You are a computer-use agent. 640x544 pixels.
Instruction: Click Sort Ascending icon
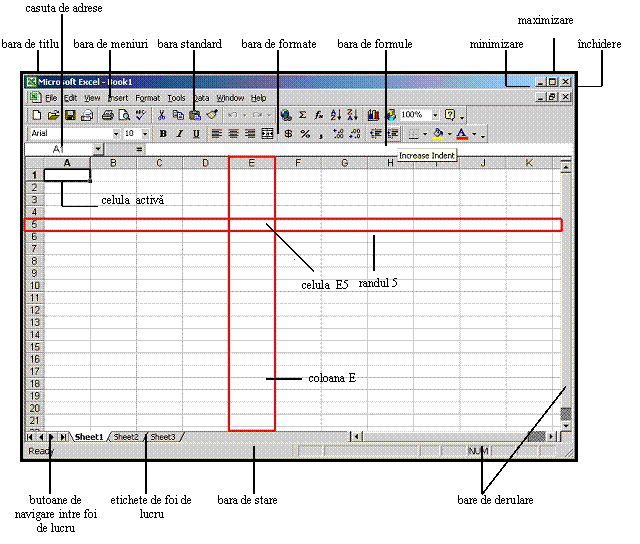(x=336, y=116)
